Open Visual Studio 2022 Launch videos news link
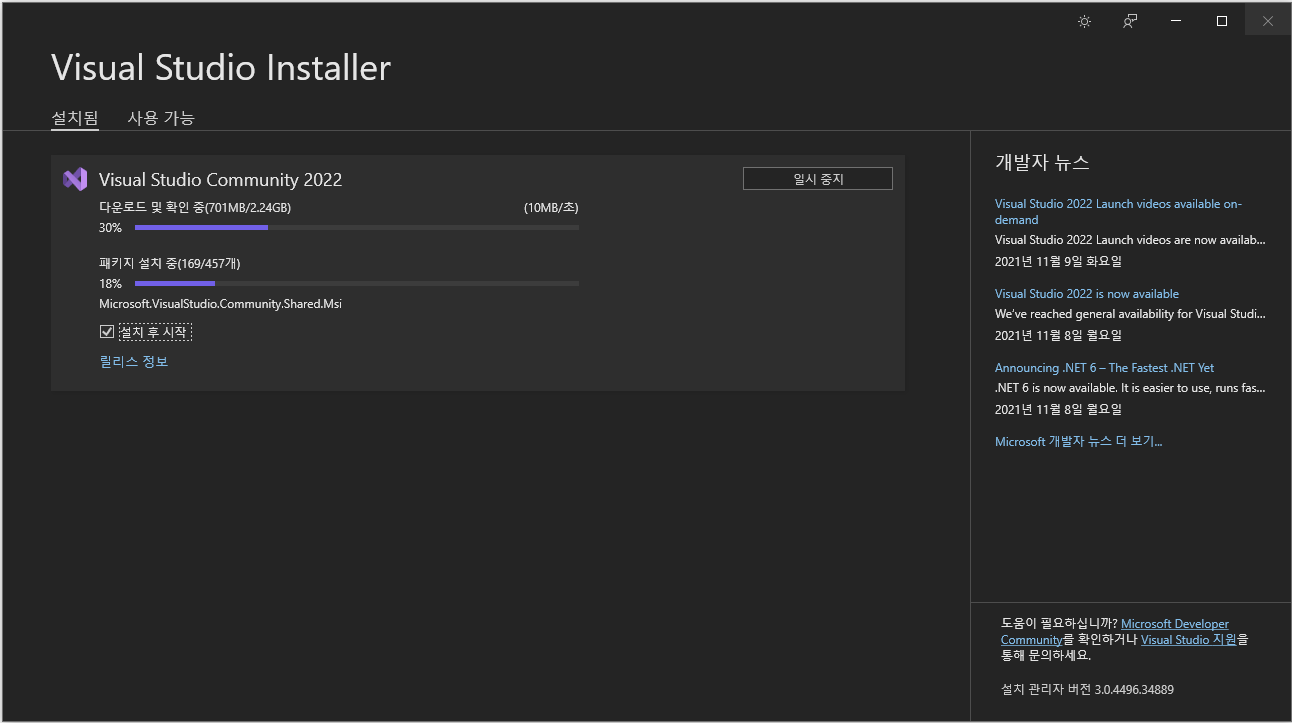Image resolution: width=1292 pixels, height=723 pixels. (1118, 211)
